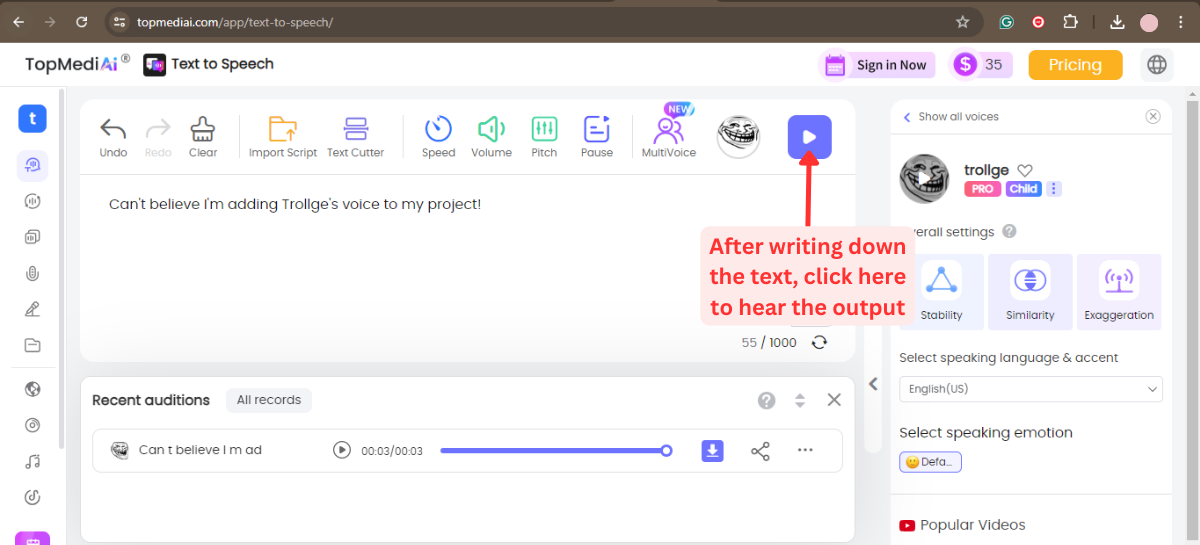Share the recent audition recording
This screenshot has height=545, width=1200.
[760, 451]
